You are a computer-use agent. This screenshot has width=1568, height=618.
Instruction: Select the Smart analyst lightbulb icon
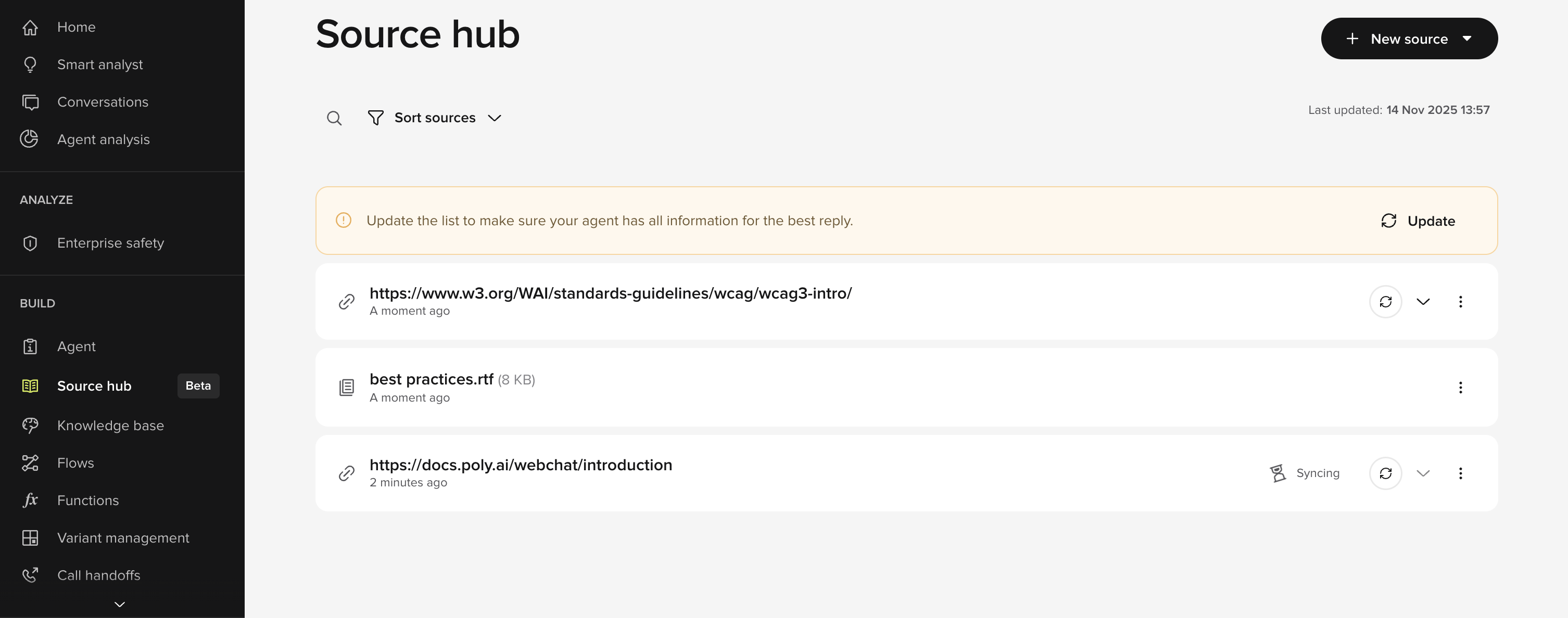click(x=30, y=65)
